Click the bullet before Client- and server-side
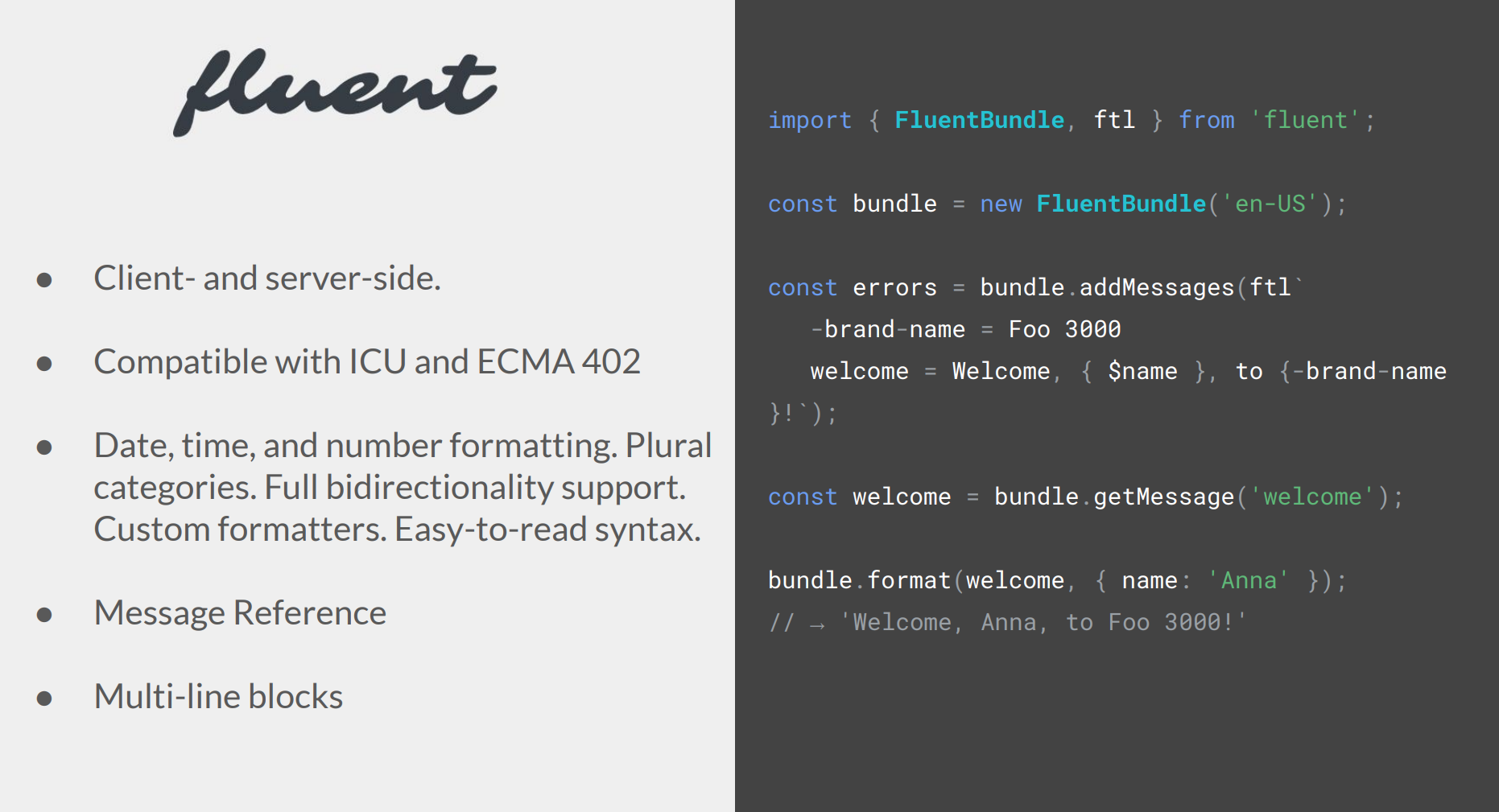The height and width of the screenshot is (812, 1499). click(x=44, y=280)
